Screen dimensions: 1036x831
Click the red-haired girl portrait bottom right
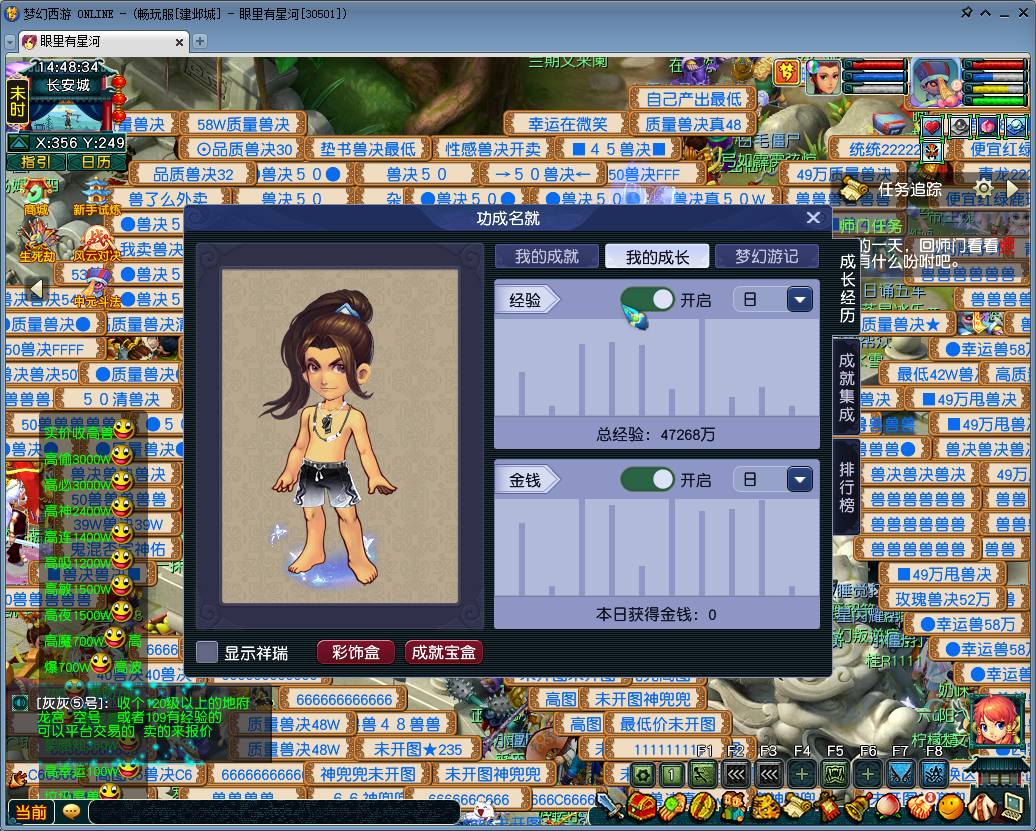[996, 720]
